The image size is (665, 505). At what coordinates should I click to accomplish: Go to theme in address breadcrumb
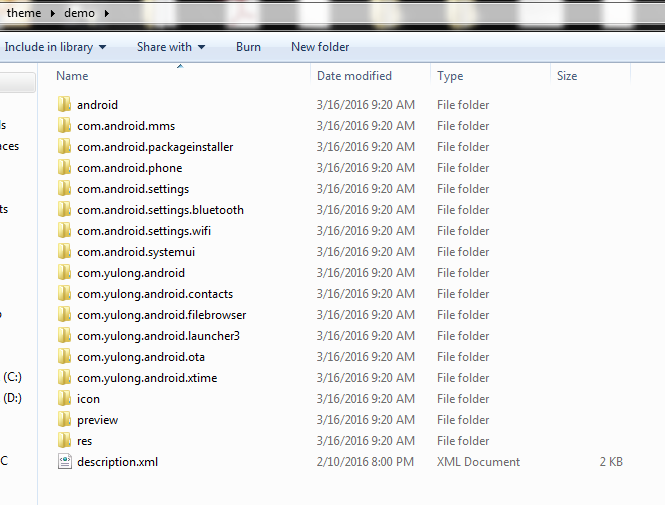click(24, 13)
